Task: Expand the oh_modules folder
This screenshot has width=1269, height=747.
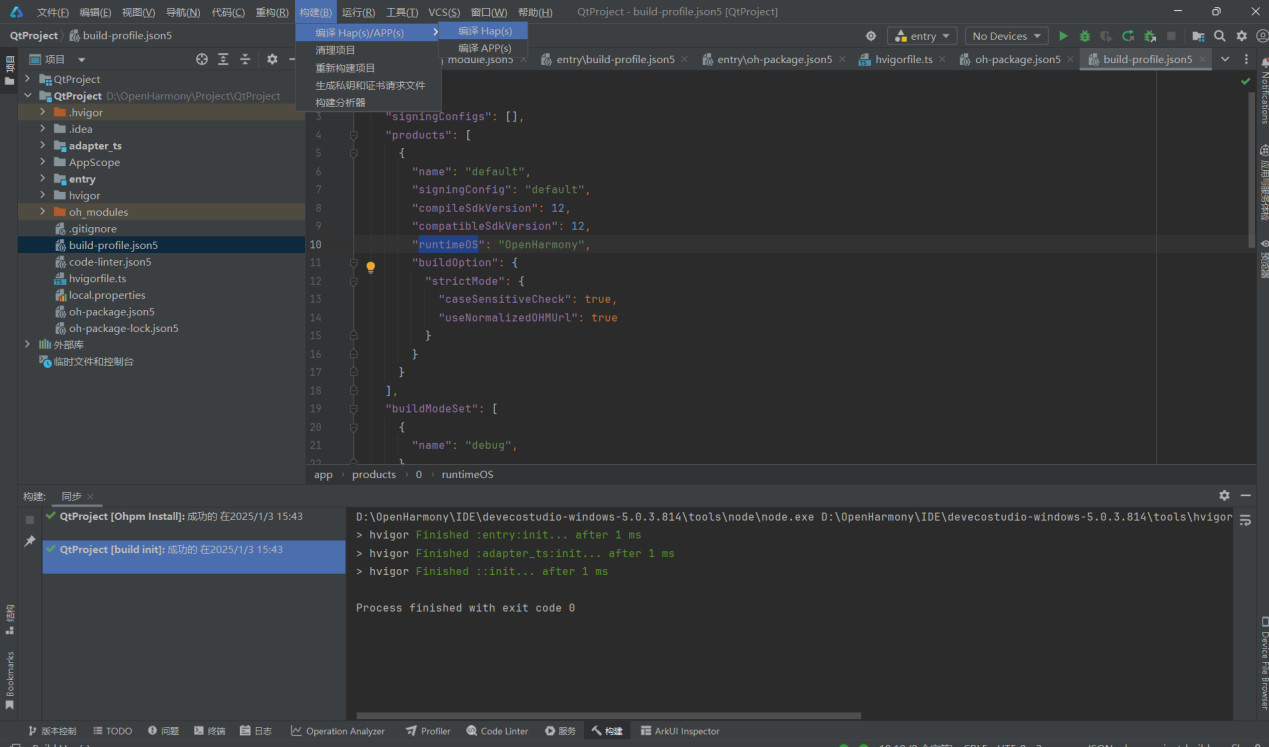Action: tap(43, 212)
